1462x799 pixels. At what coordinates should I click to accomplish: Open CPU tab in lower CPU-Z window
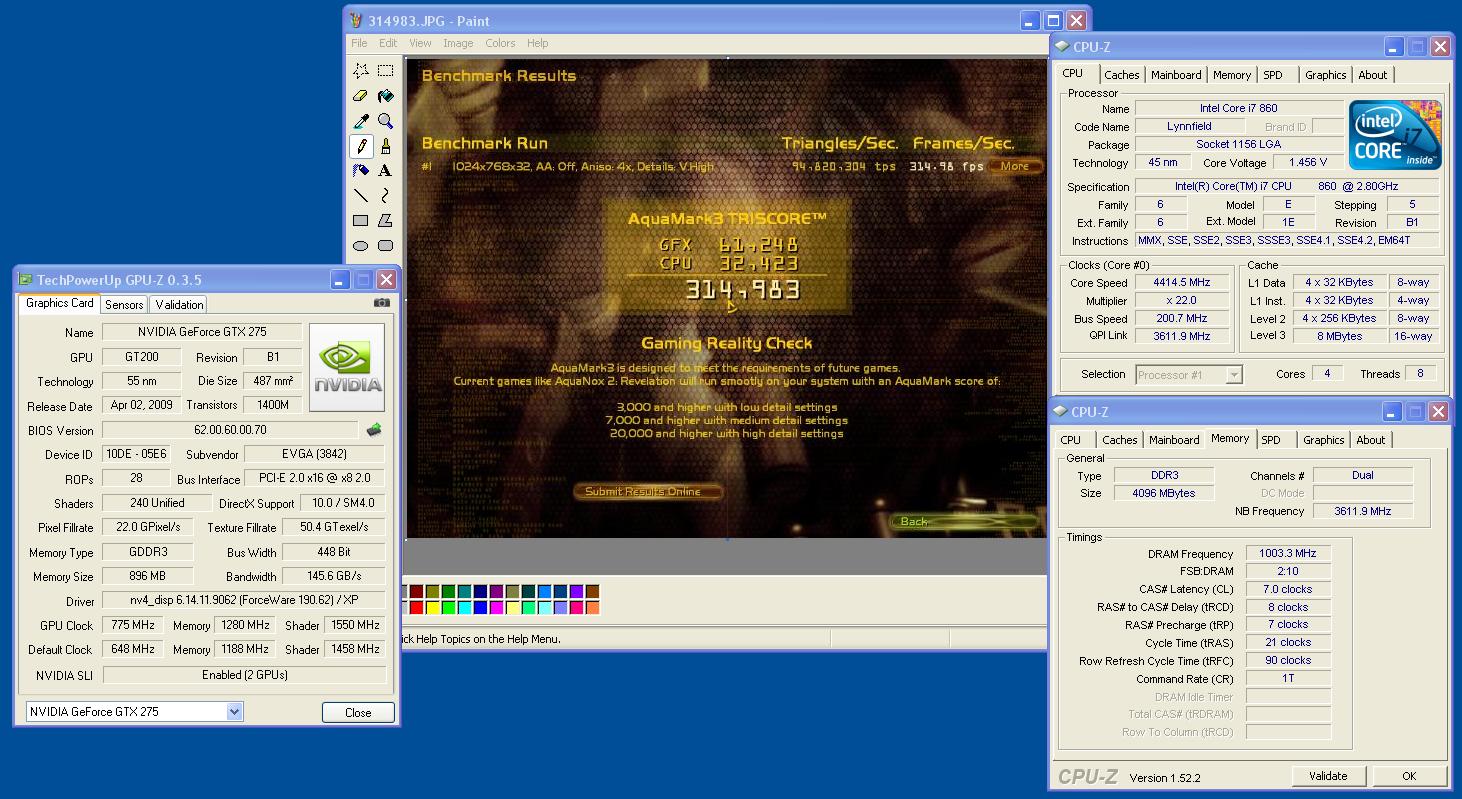pos(1070,440)
